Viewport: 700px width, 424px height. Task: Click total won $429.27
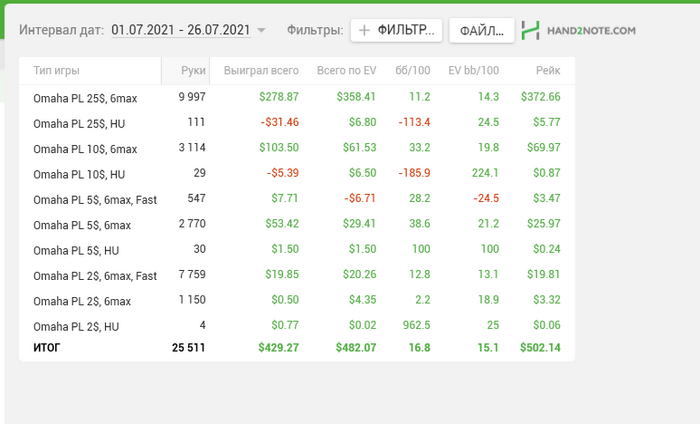(279, 348)
